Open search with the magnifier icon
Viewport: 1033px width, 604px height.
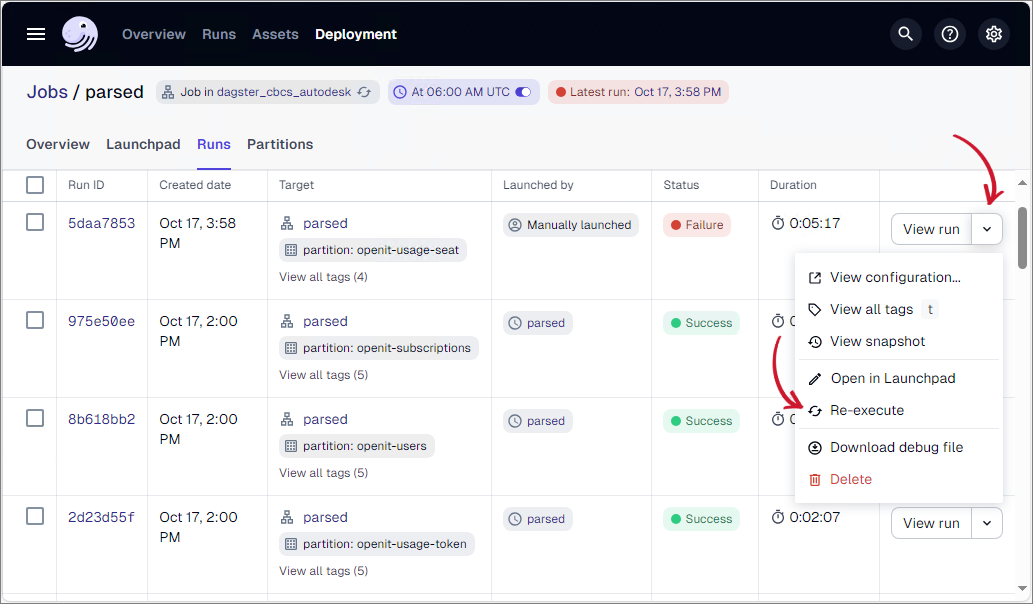point(906,34)
